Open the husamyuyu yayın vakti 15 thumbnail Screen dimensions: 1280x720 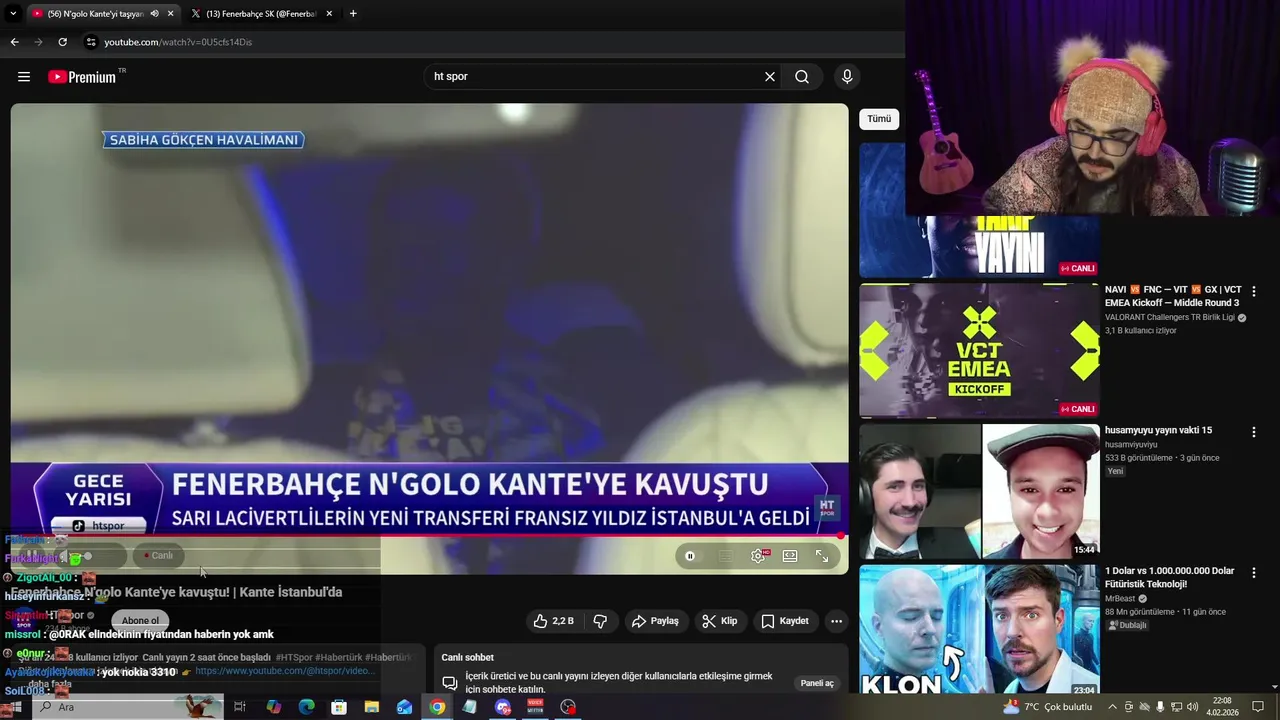[x=979, y=491]
